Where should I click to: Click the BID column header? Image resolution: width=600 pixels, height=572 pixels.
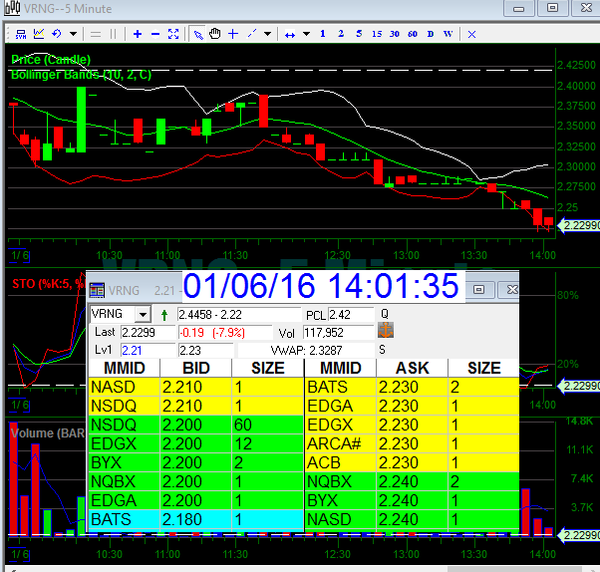[x=195, y=368]
